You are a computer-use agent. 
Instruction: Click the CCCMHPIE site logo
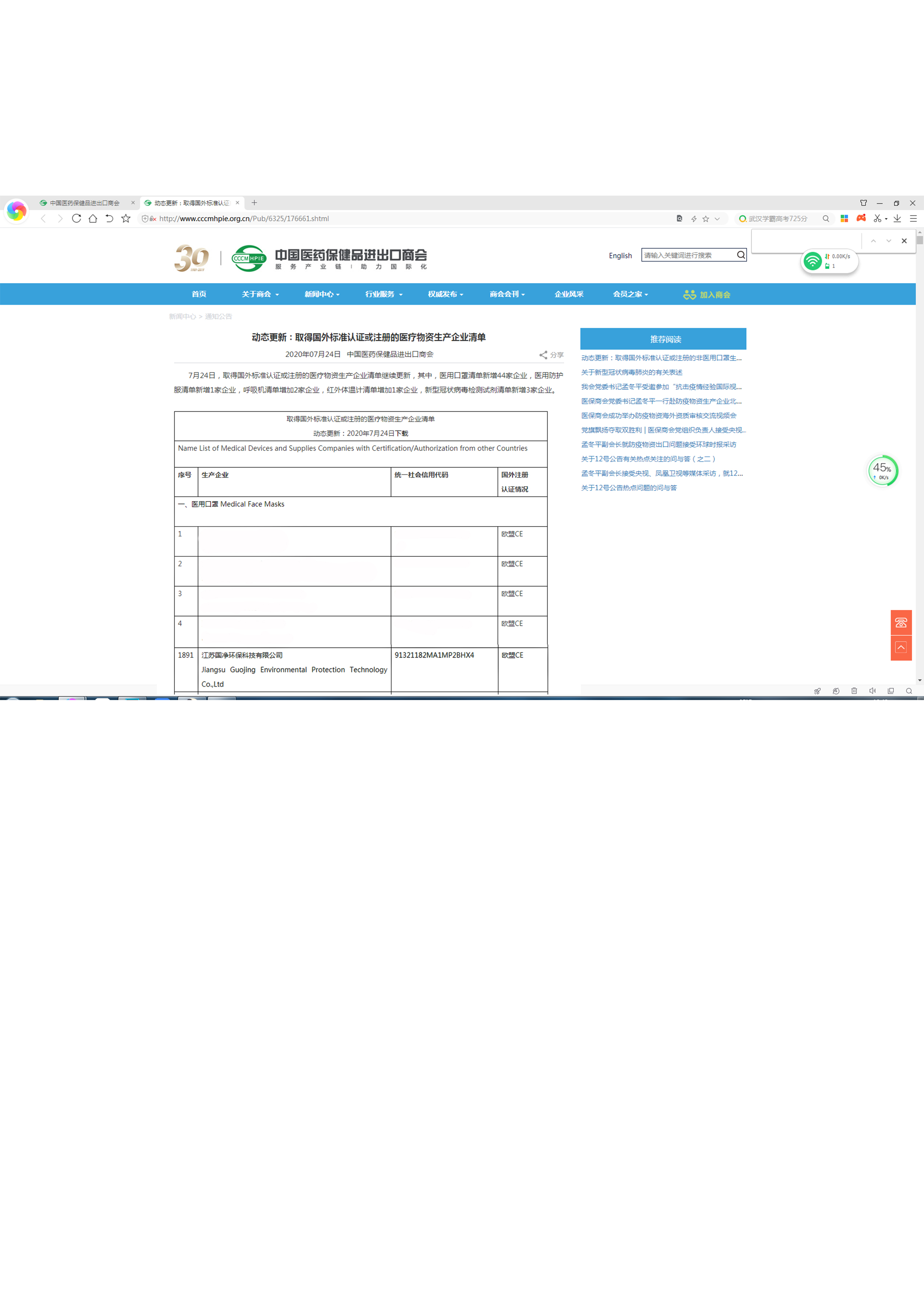(x=249, y=259)
